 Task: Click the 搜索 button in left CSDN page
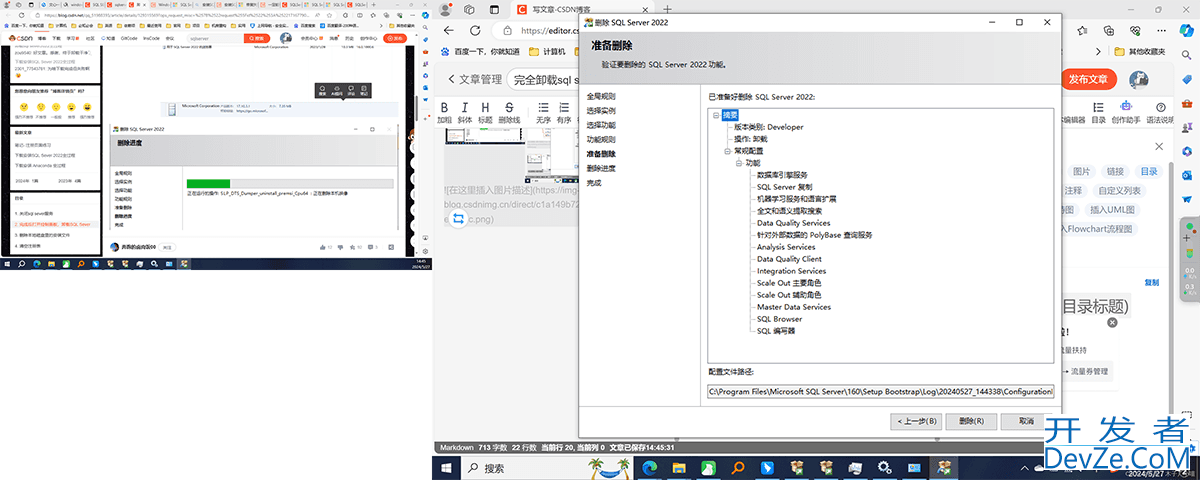258,38
